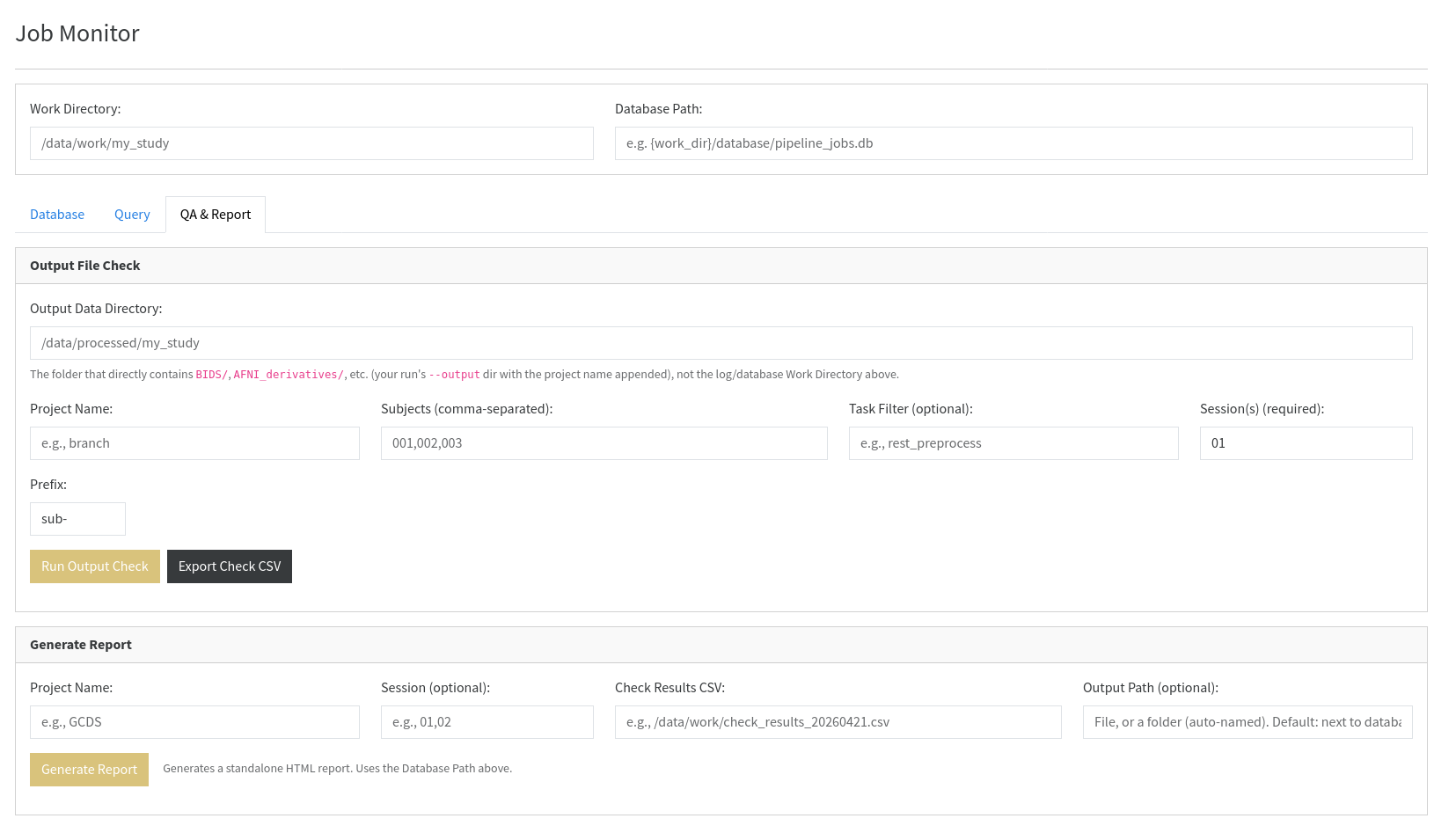This screenshot has height=833, width=1456.
Task: Edit the Subjects comma-separated field
Action: click(604, 443)
